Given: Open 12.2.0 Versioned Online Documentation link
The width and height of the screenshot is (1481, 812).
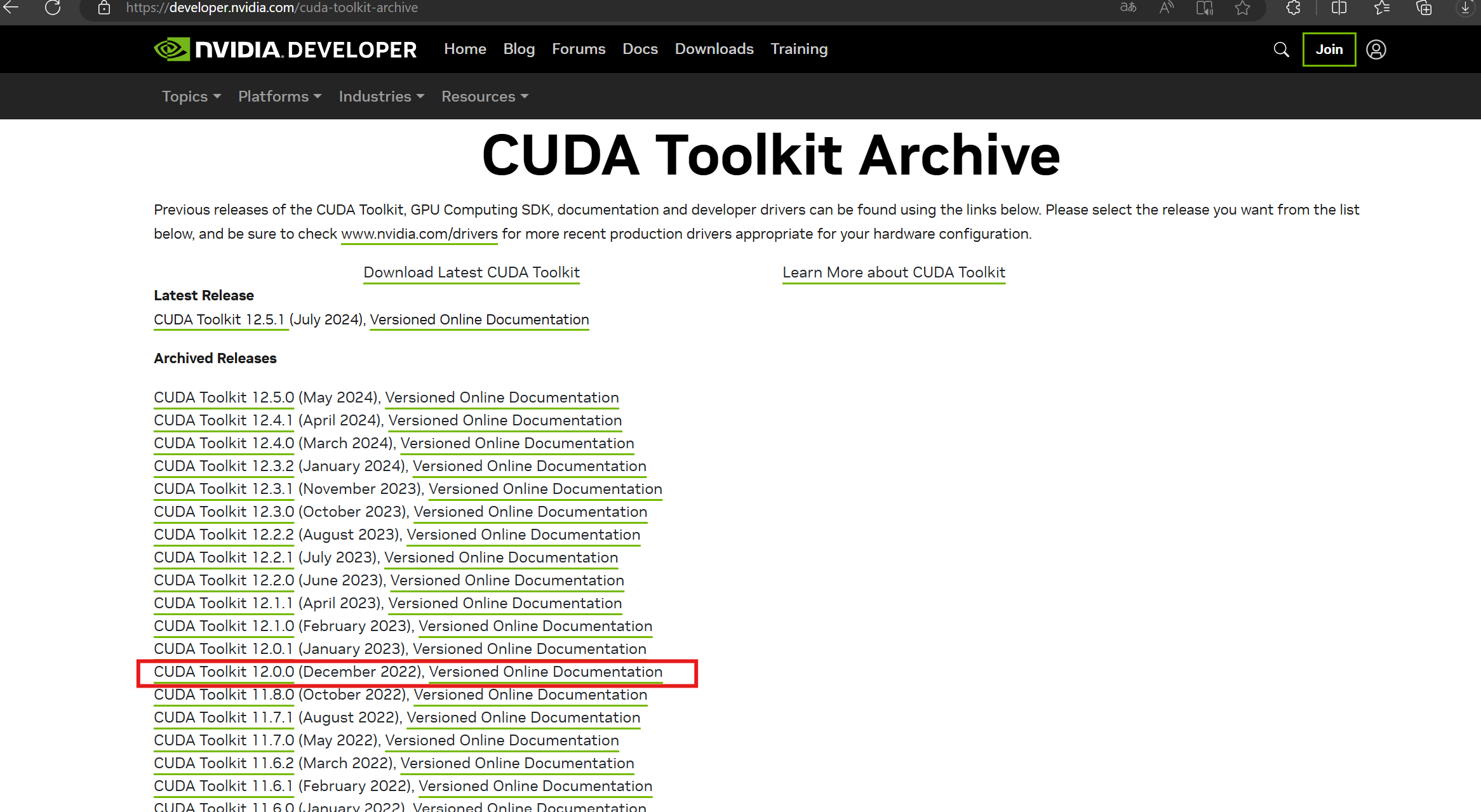Looking at the screenshot, I should point(507,580).
